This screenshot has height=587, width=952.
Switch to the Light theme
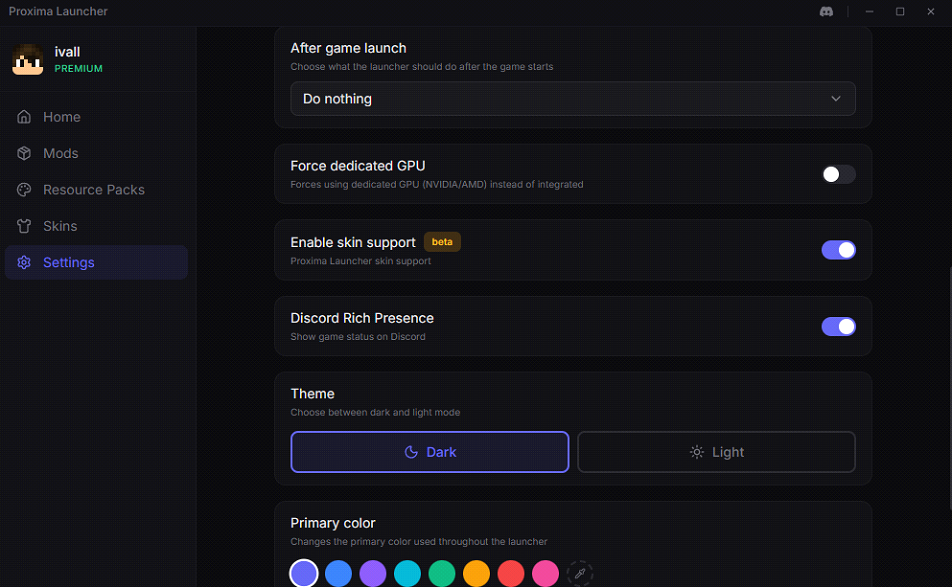pyautogui.click(x=716, y=452)
